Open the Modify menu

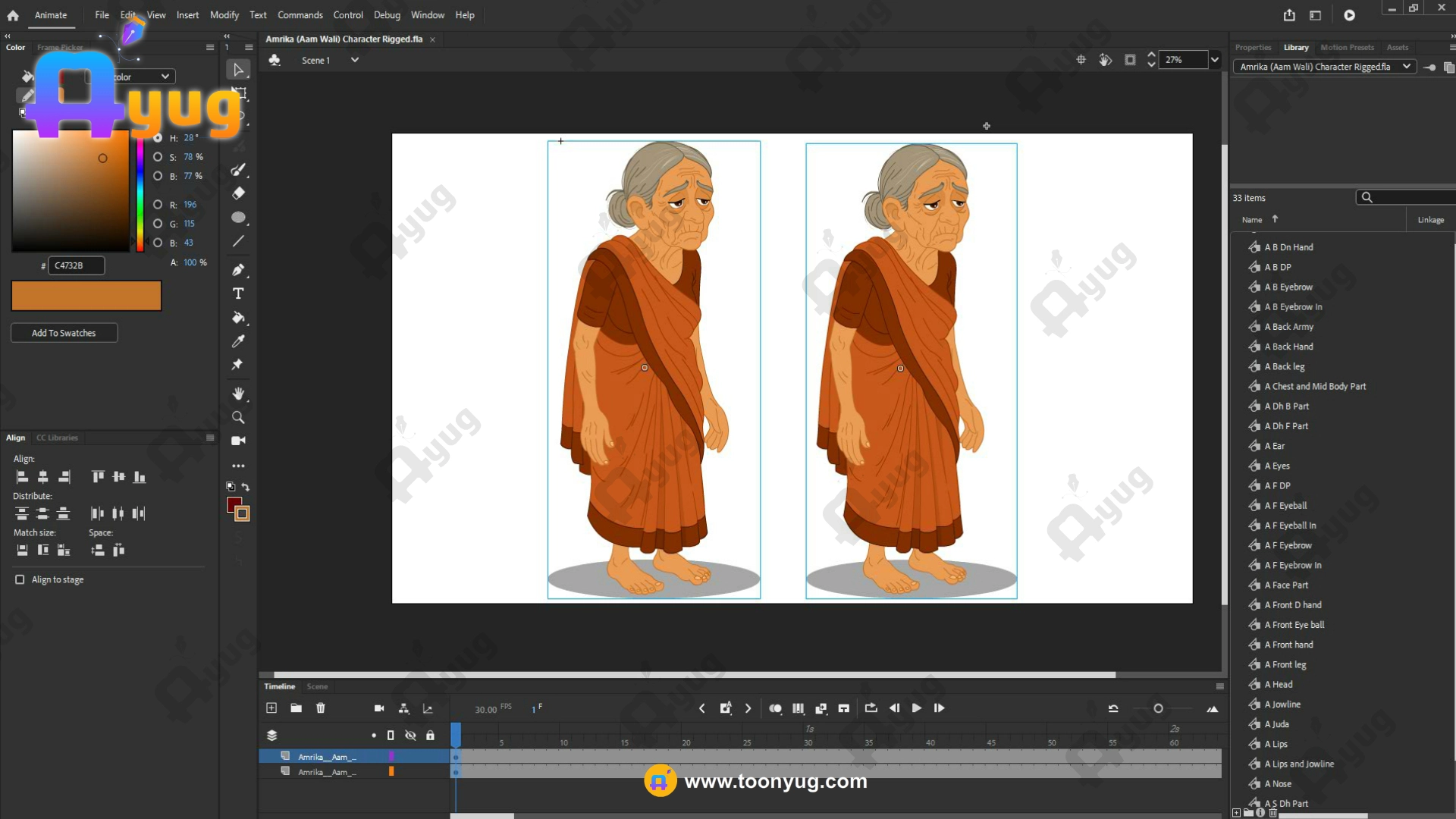point(224,15)
